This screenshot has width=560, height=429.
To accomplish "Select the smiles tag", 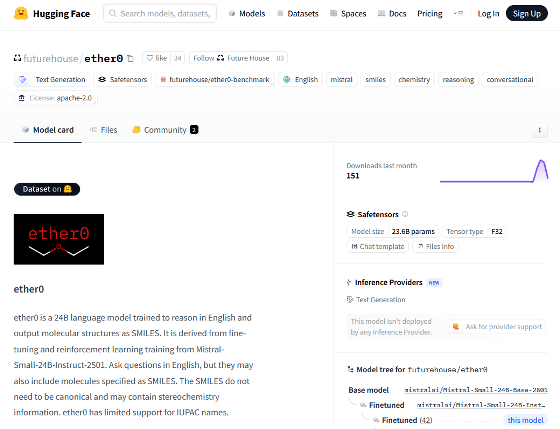I will 375,79.
